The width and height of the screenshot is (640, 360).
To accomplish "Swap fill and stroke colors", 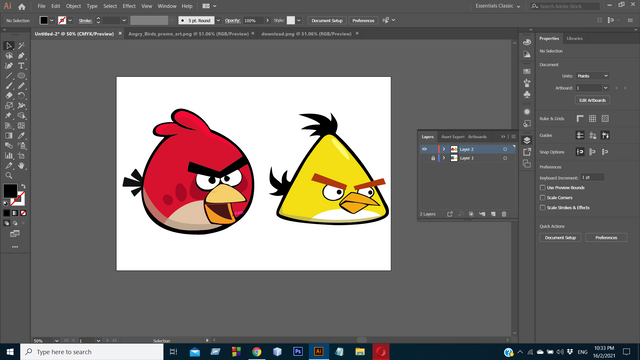I will pyautogui.click(x=23, y=187).
